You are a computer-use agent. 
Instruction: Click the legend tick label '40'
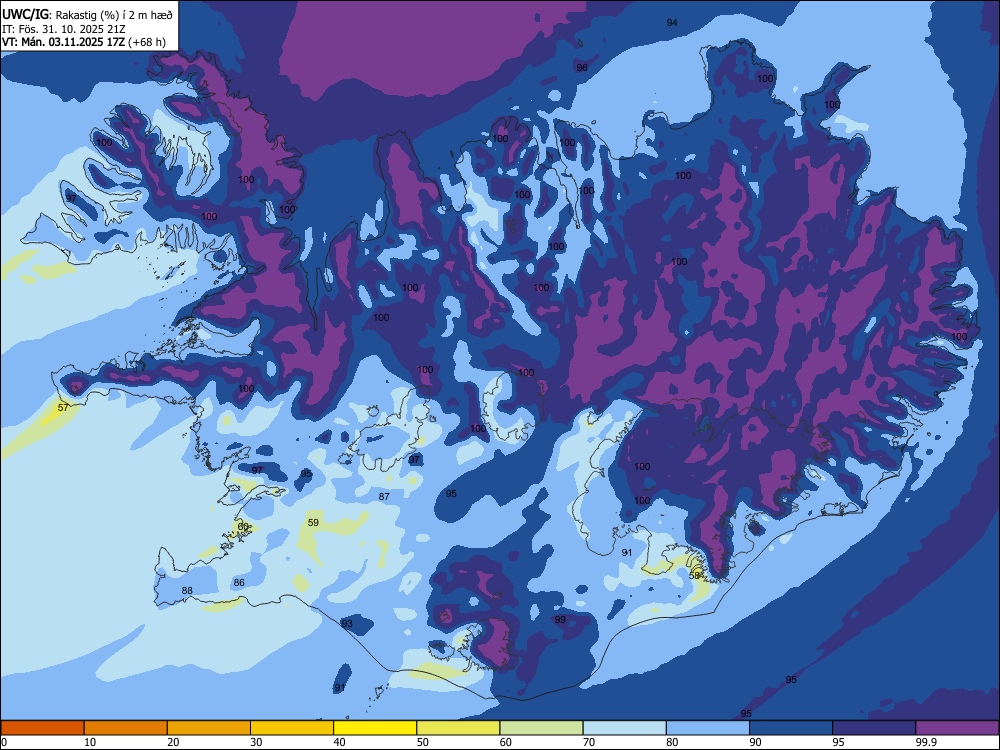(x=339, y=742)
